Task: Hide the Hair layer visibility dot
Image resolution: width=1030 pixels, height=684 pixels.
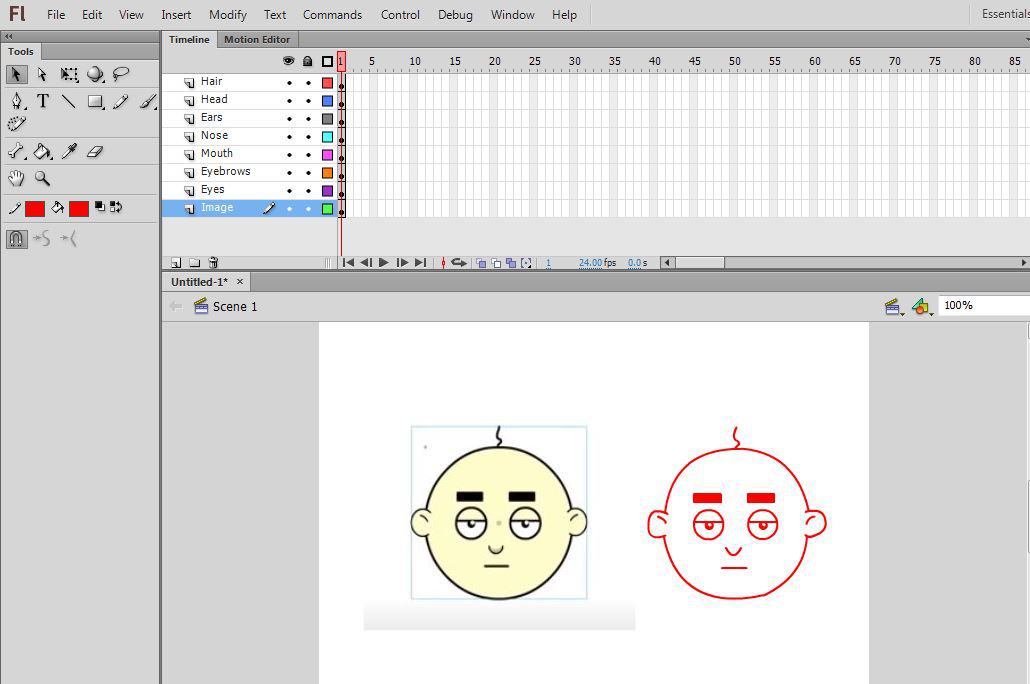Action: point(289,83)
